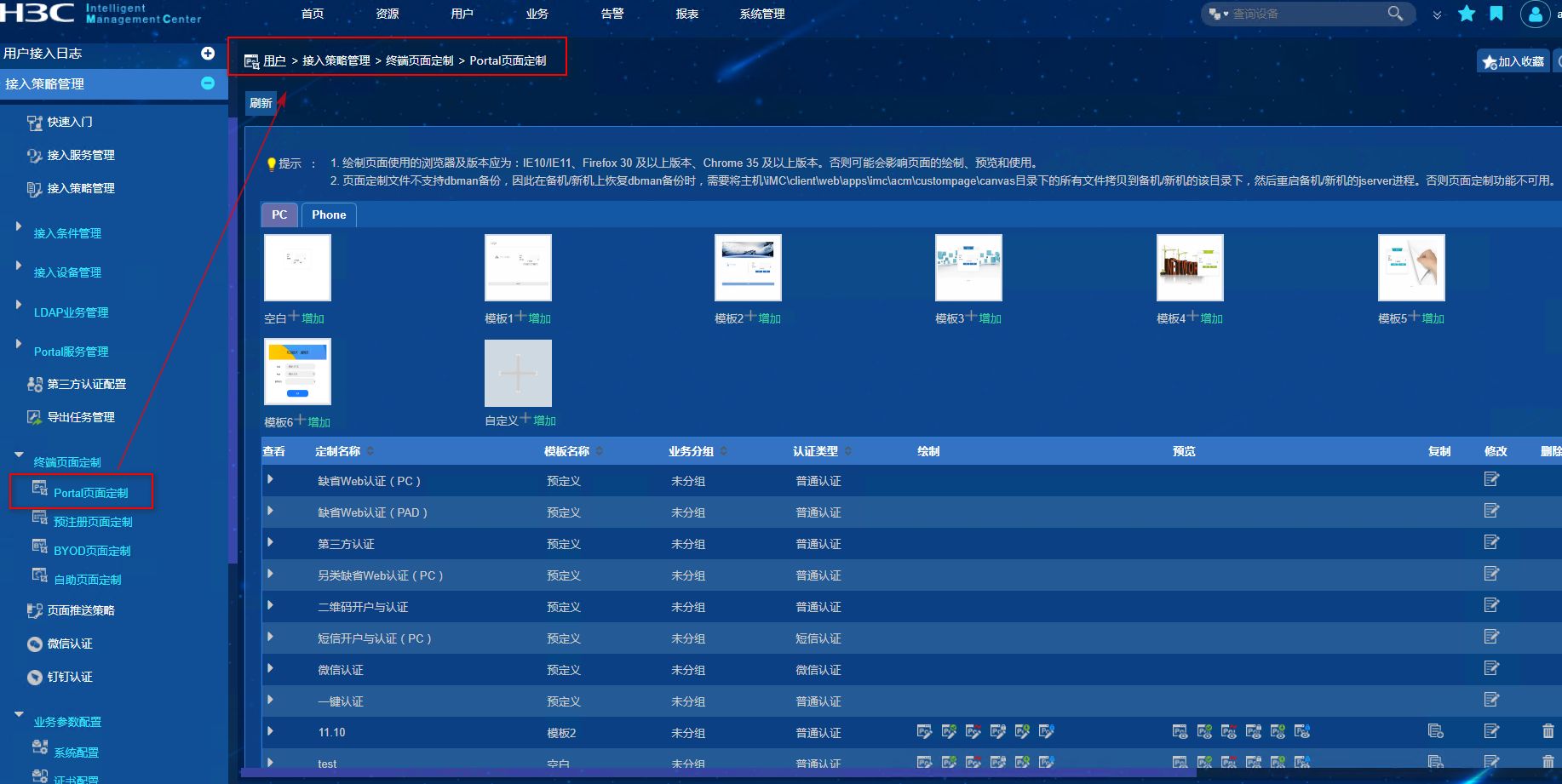This screenshot has width=1562, height=784.
Task: Click the 终端页面定制 breadcrumb link
Action: click(419, 60)
